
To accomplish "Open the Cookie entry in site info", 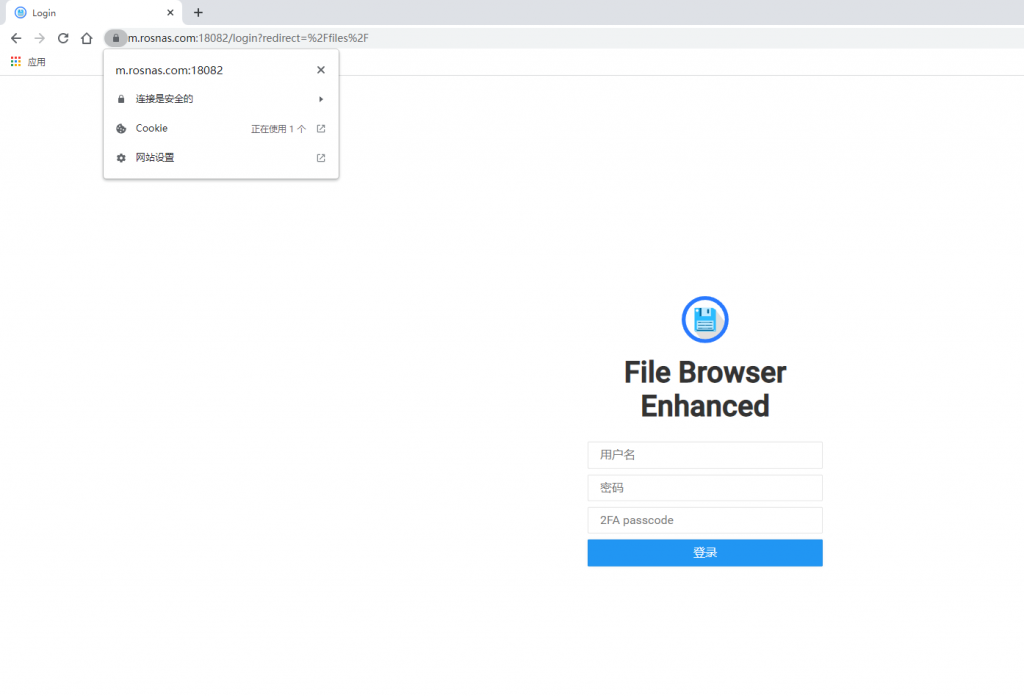I will click(221, 129).
